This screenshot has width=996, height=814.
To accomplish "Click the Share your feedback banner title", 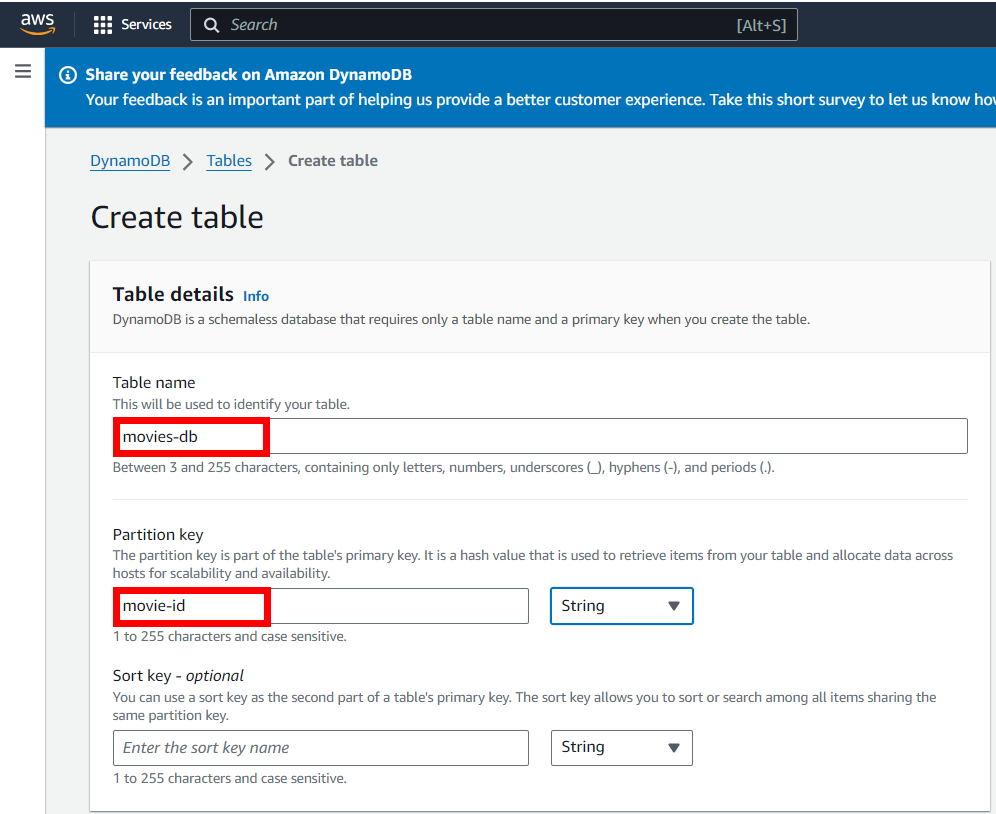I will click(248, 75).
